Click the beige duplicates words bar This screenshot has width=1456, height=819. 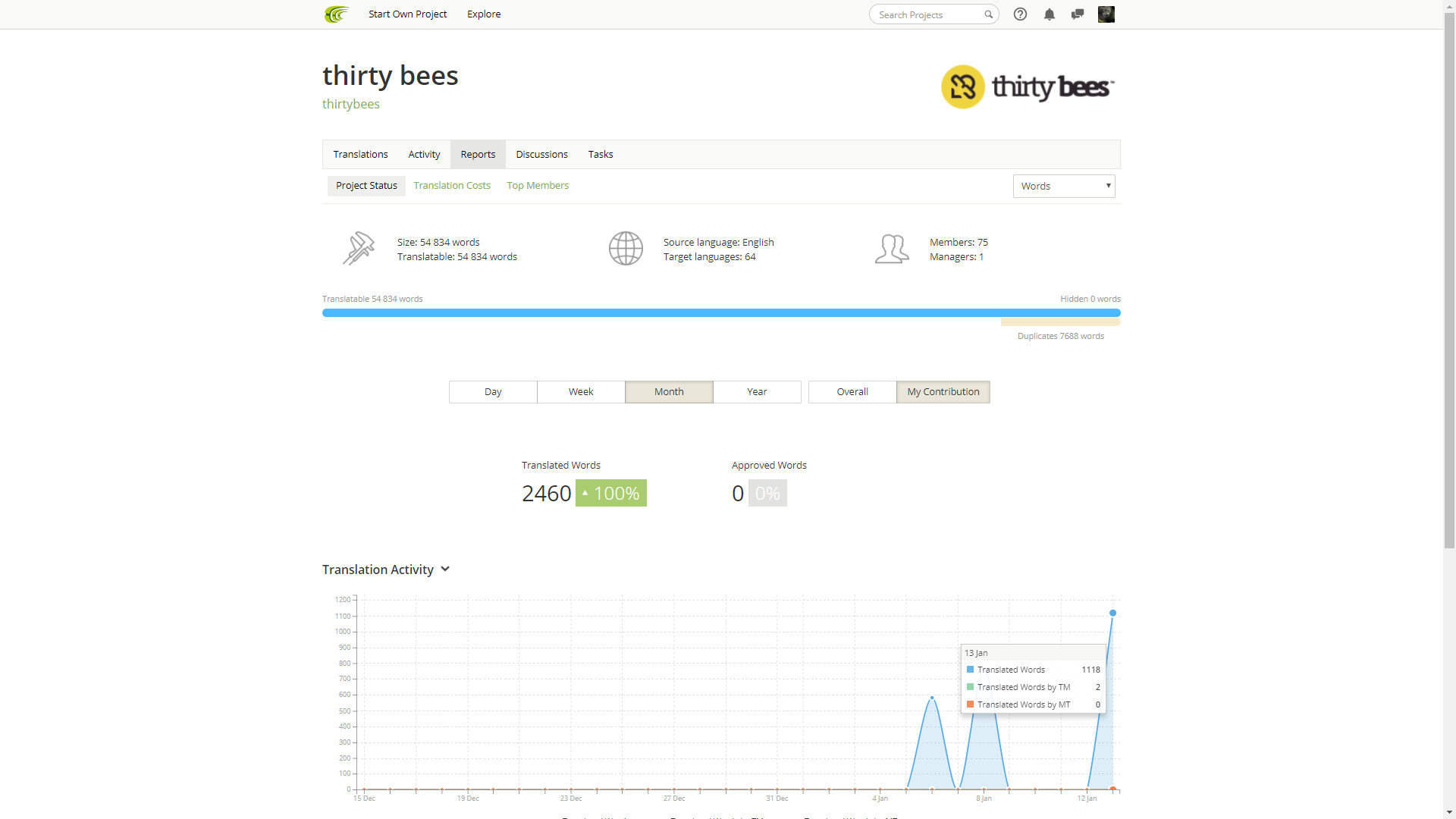[1060, 322]
